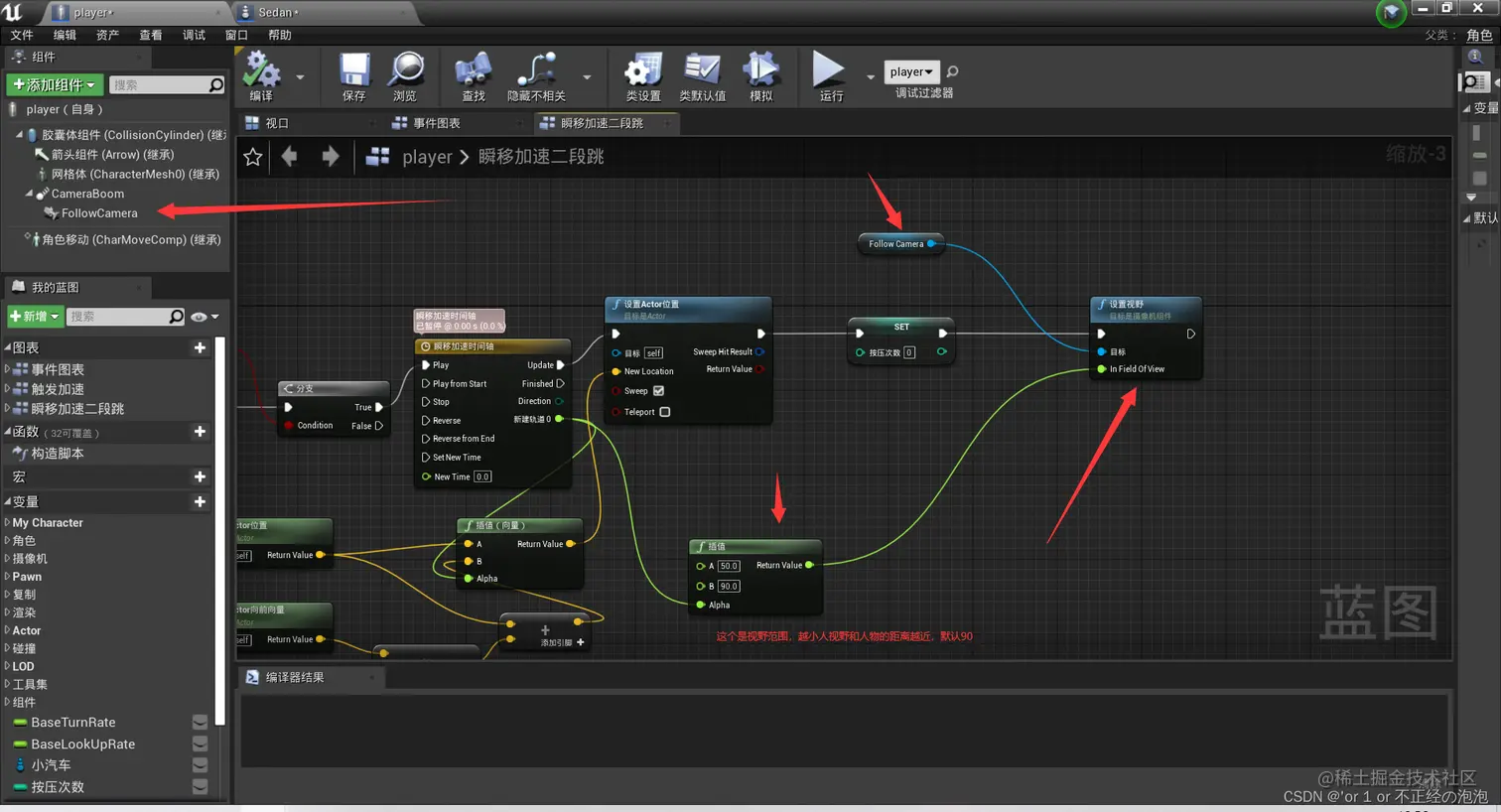Click the Simulation (模拟) toolbar icon
Screen dimensions: 1501x812
[x=761, y=70]
